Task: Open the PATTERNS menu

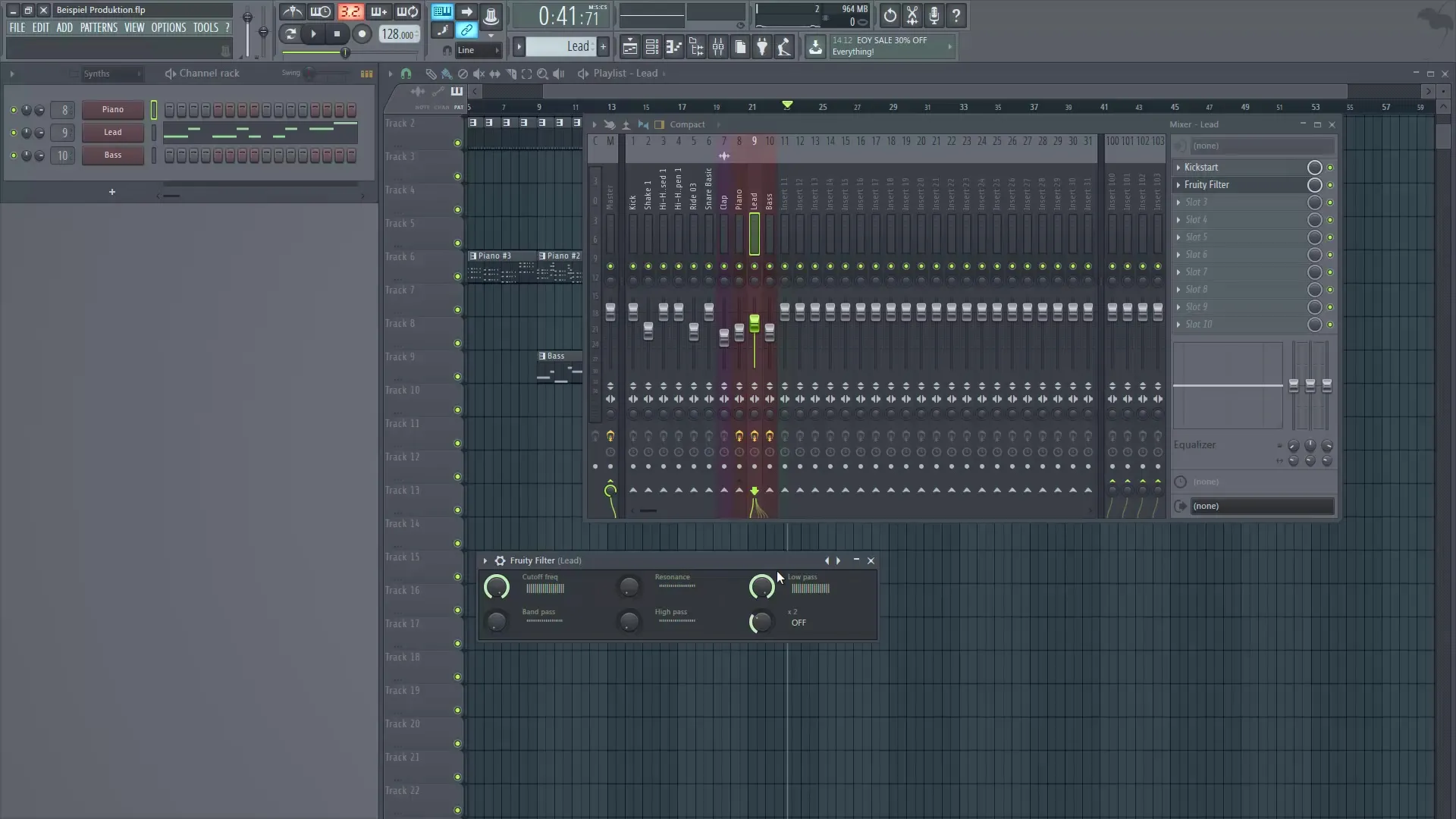Action: [99, 27]
